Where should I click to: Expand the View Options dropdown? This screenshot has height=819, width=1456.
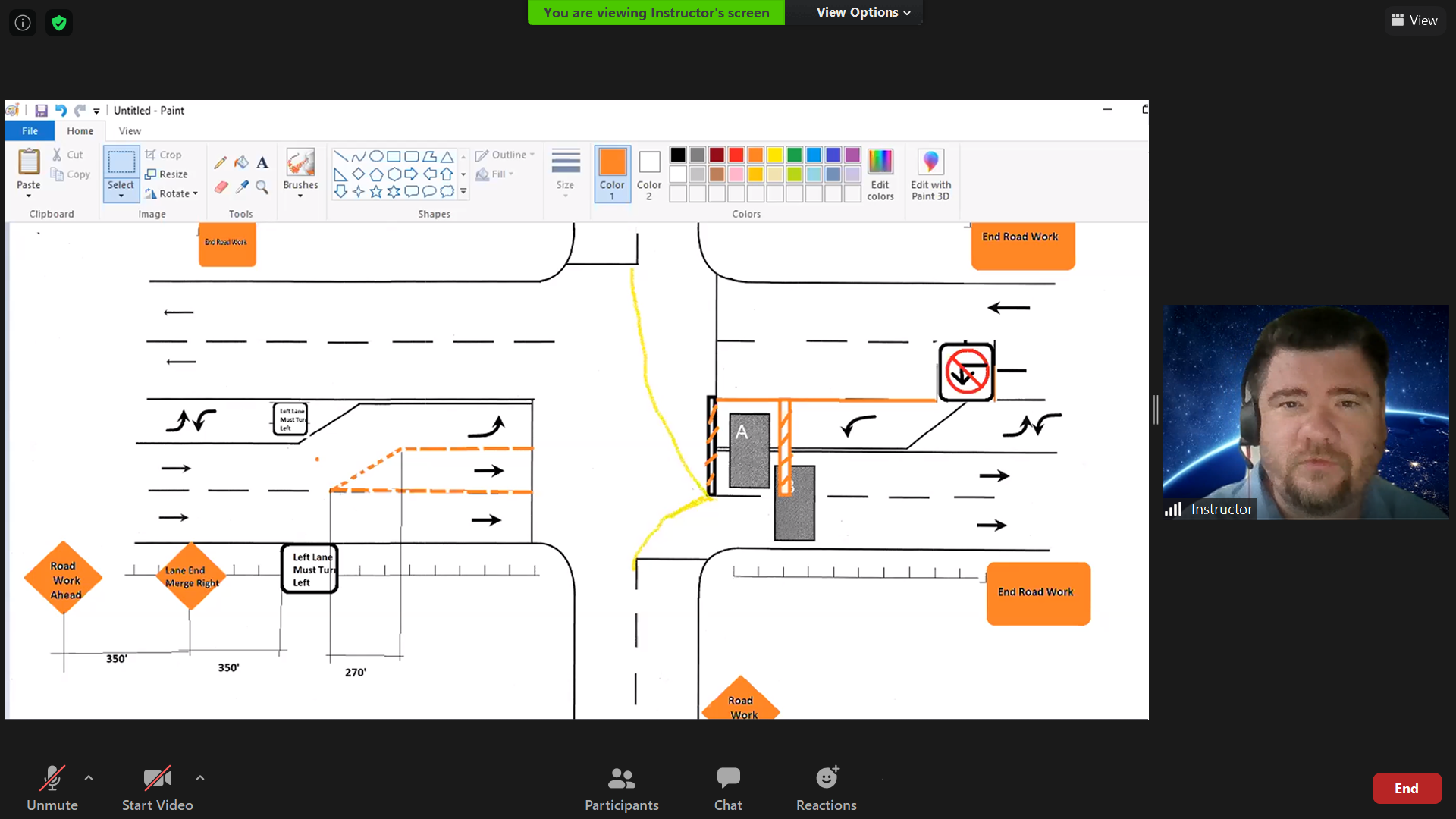(862, 12)
